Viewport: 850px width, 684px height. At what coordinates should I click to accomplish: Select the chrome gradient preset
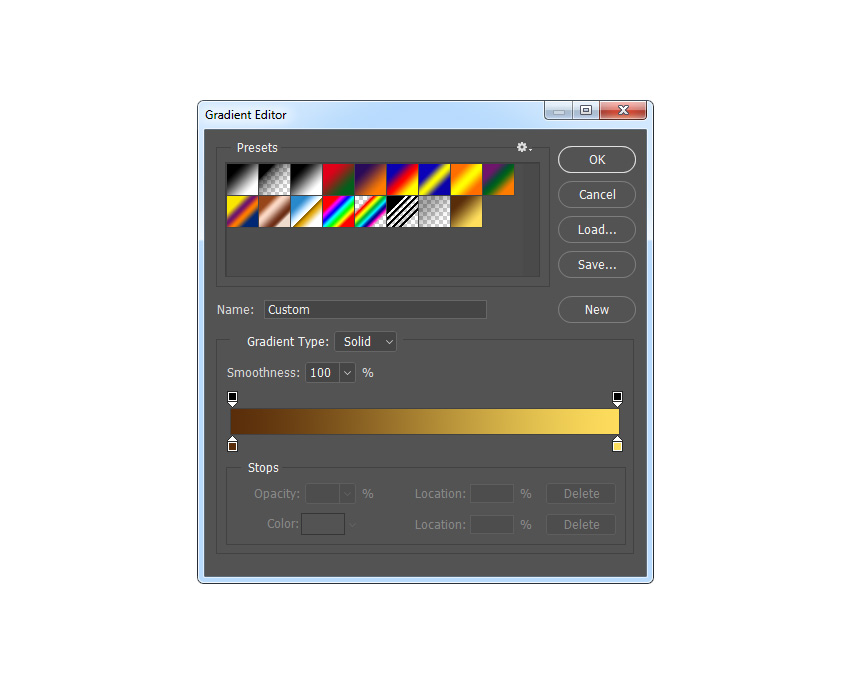(x=306, y=211)
